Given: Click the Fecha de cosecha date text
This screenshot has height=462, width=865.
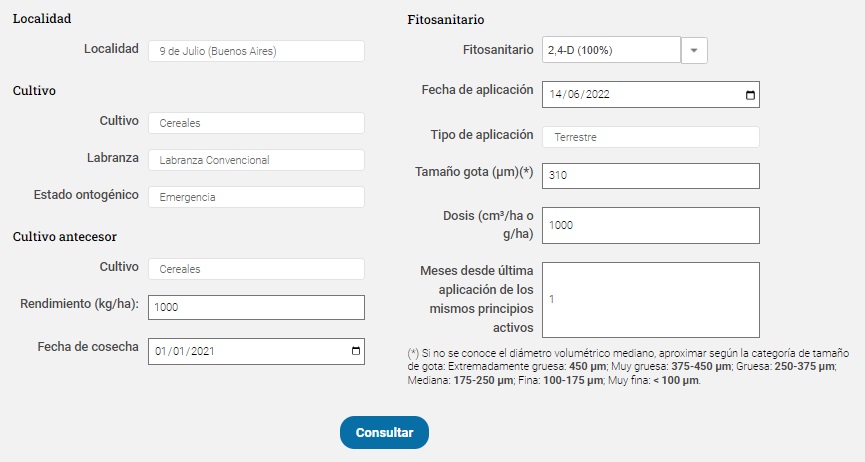Looking at the screenshot, I should tap(185, 351).
